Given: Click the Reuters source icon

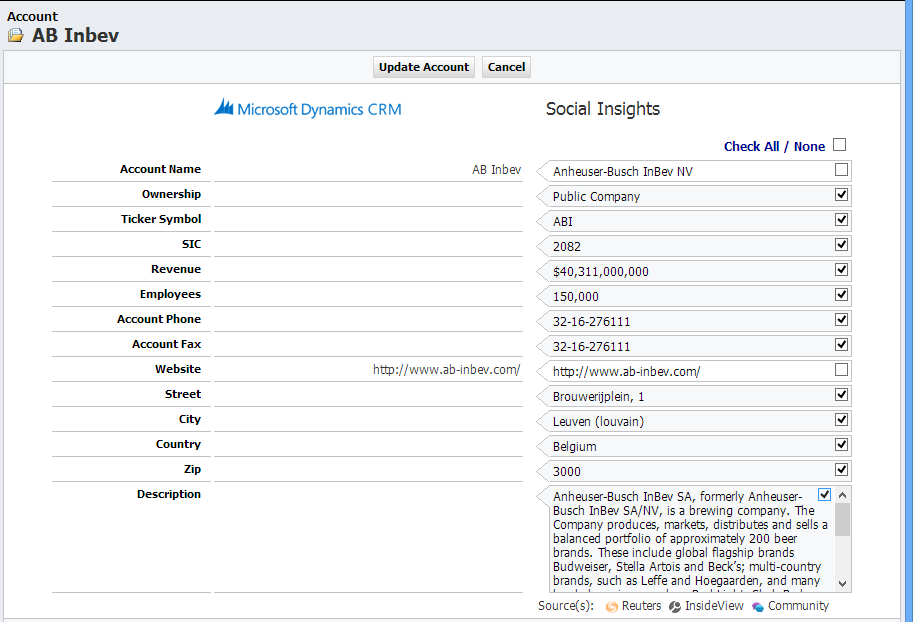Looking at the screenshot, I should 611,606.
